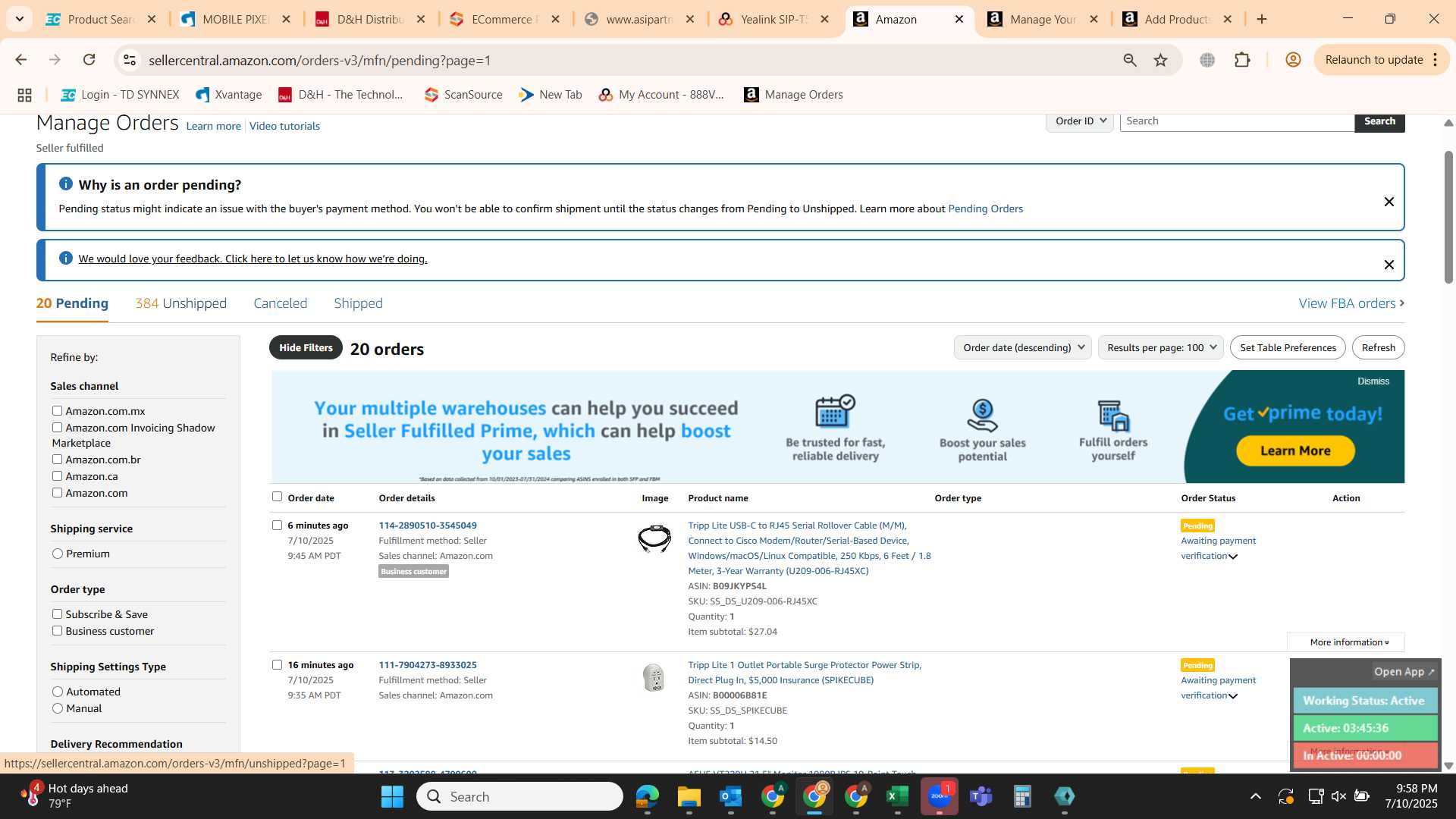This screenshot has height=819, width=1456.
Task: Click the Hide Filters button
Action: pyautogui.click(x=306, y=347)
